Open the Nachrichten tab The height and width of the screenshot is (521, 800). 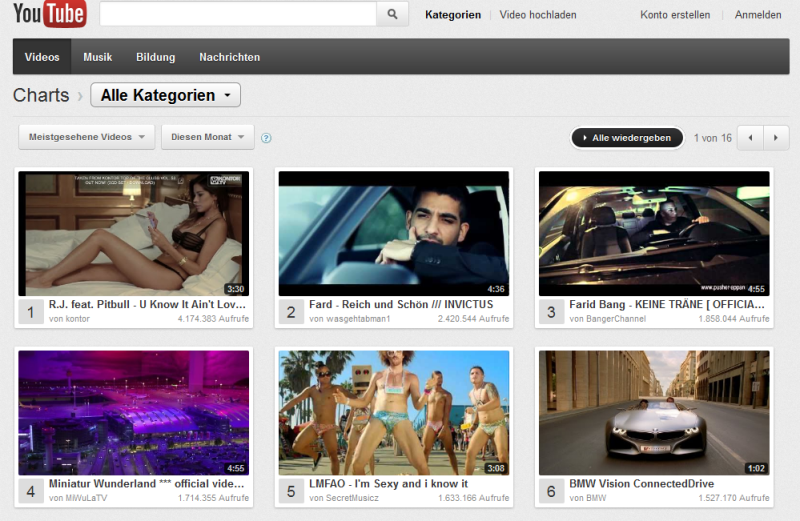coord(229,57)
